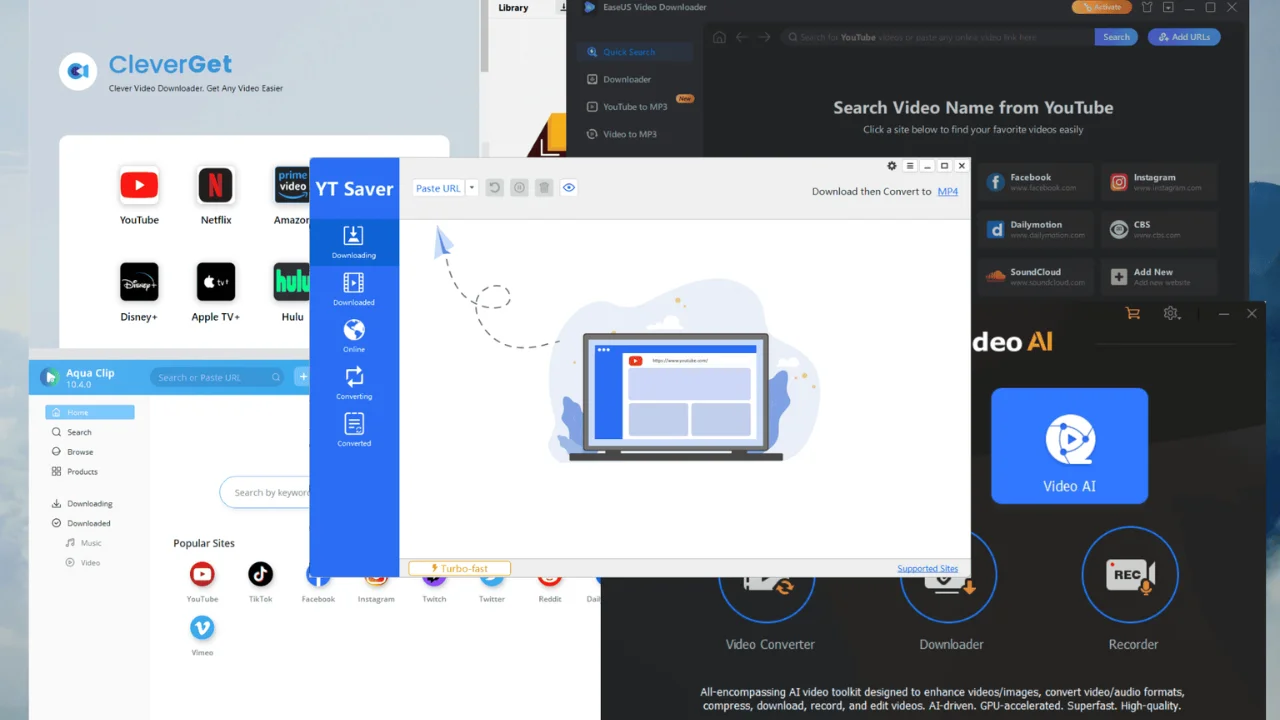Open the Amazon Prime Video icon in CleverGet
The height and width of the screenshot is (720, 1280).
point(292,185)
